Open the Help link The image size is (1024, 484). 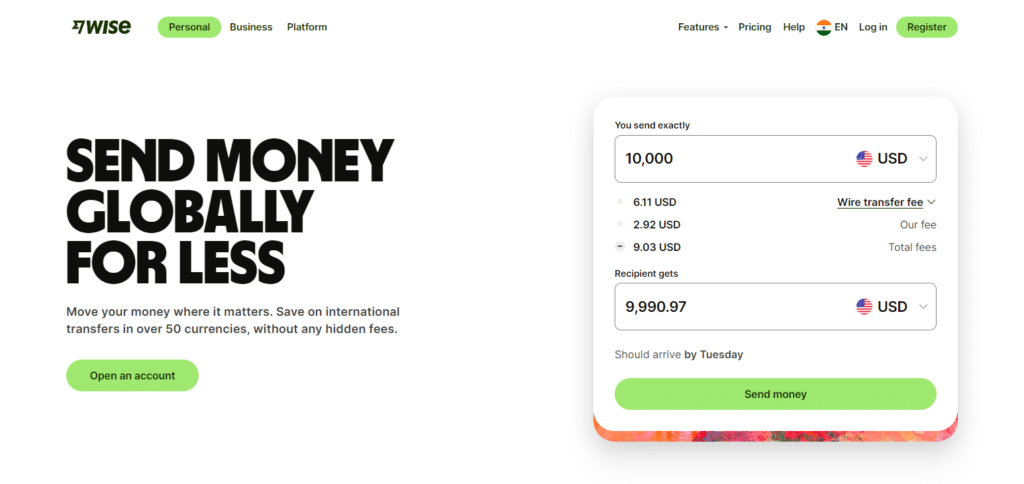[x=794, y=27]
